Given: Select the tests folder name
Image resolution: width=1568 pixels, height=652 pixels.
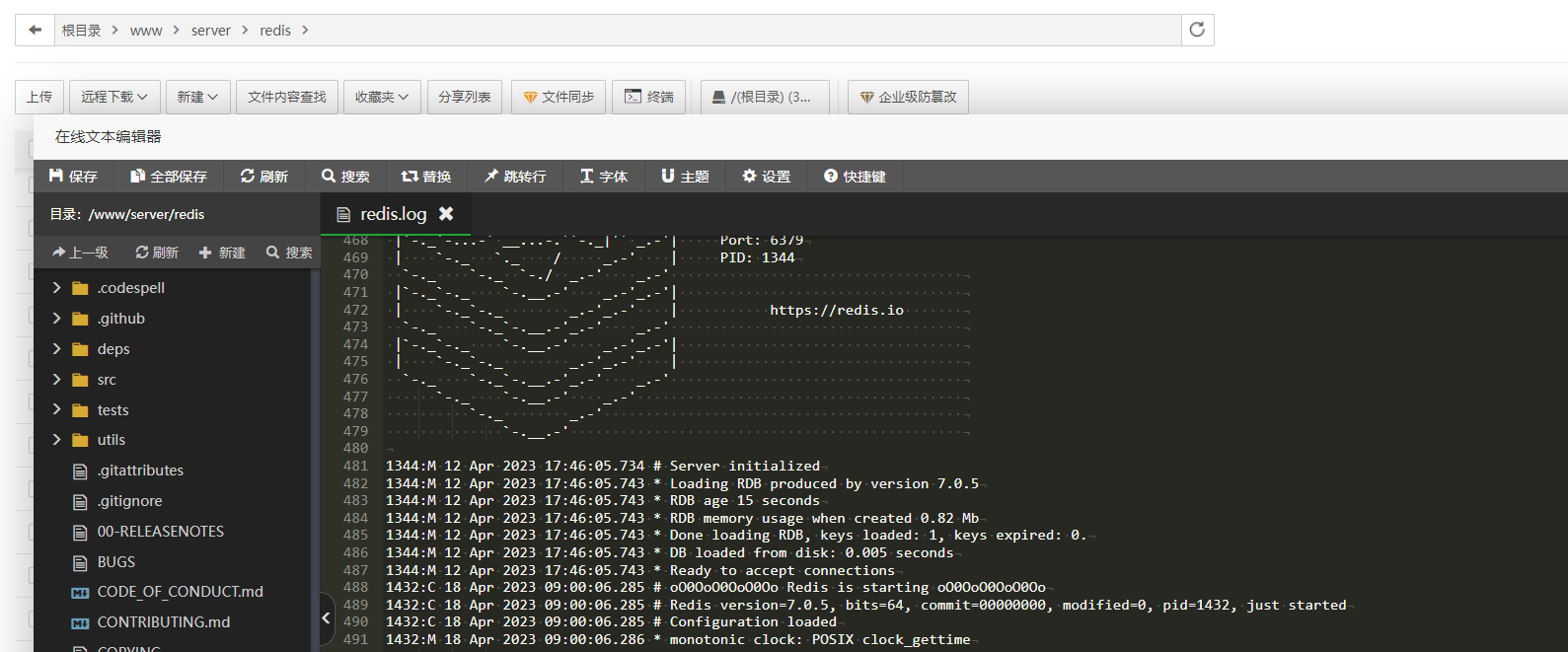Looking at the screenshot, I should [112, 410].
